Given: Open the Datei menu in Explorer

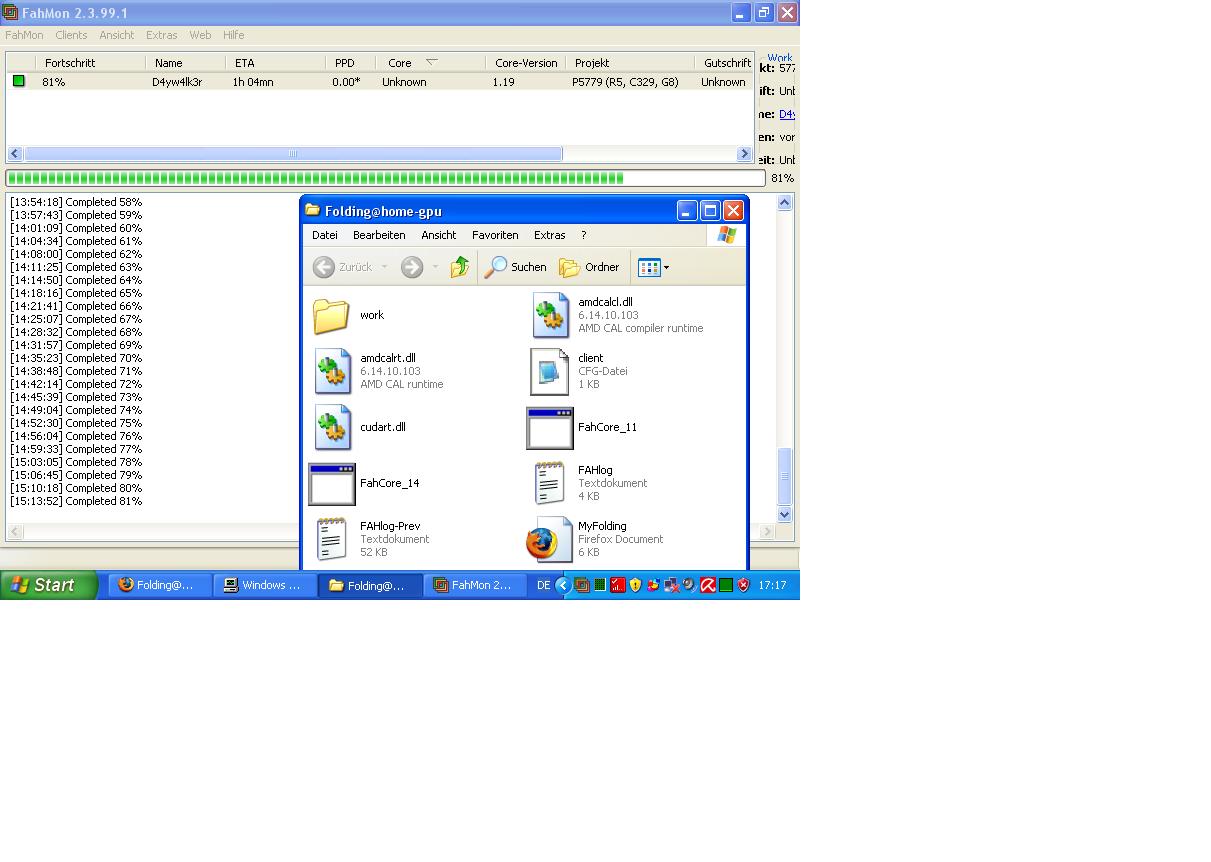Looking at the screenshot, I should point(325,235).
